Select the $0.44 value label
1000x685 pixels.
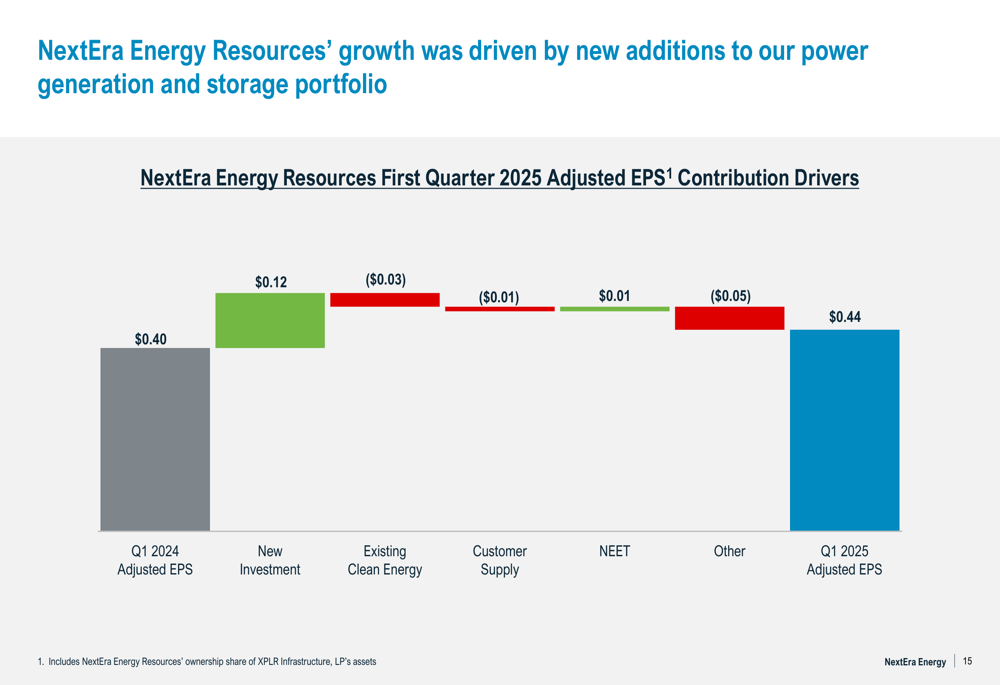[x=845, y=317]
